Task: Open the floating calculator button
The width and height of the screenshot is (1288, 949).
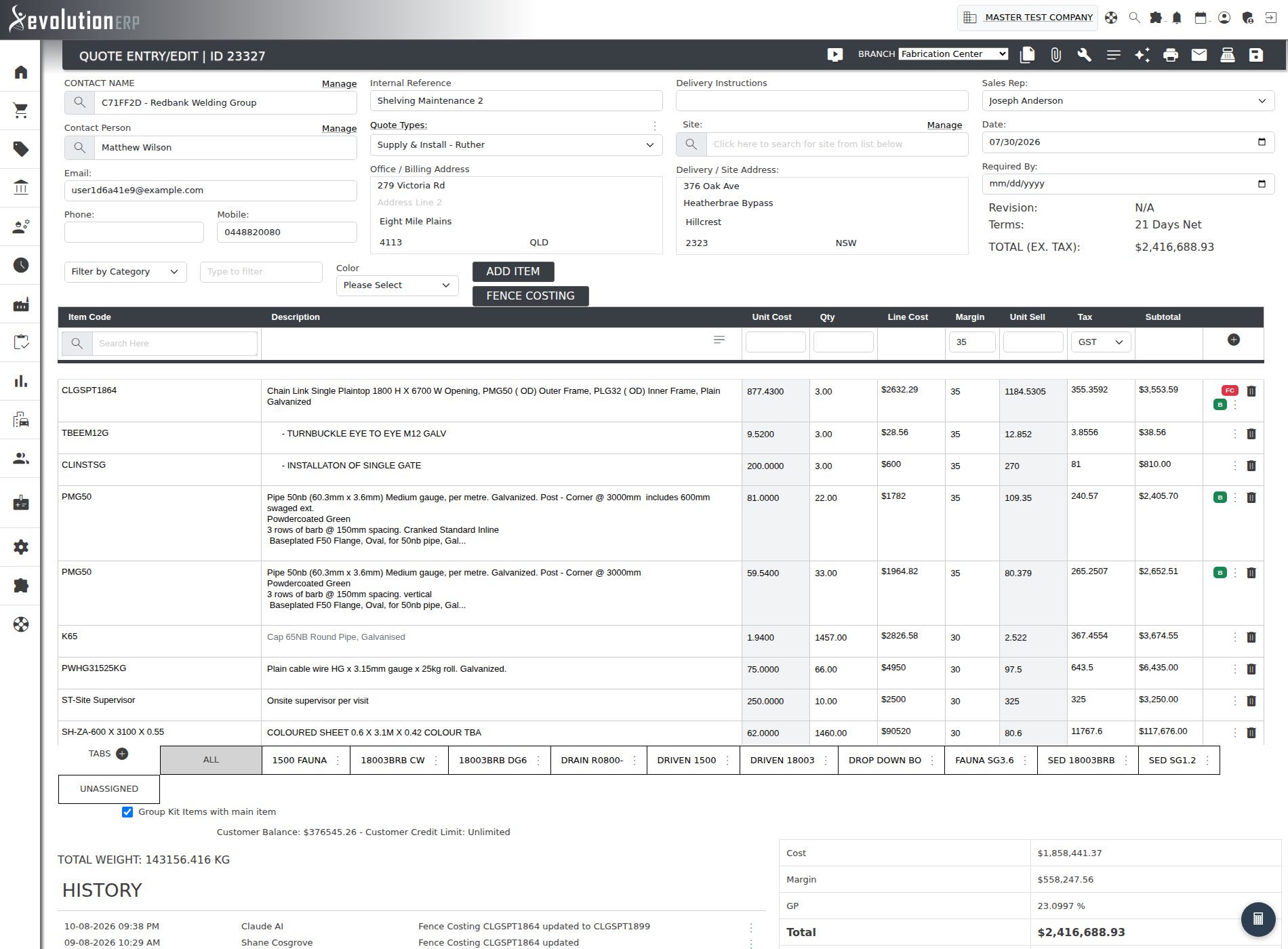Action: [x=1258, y=919]
